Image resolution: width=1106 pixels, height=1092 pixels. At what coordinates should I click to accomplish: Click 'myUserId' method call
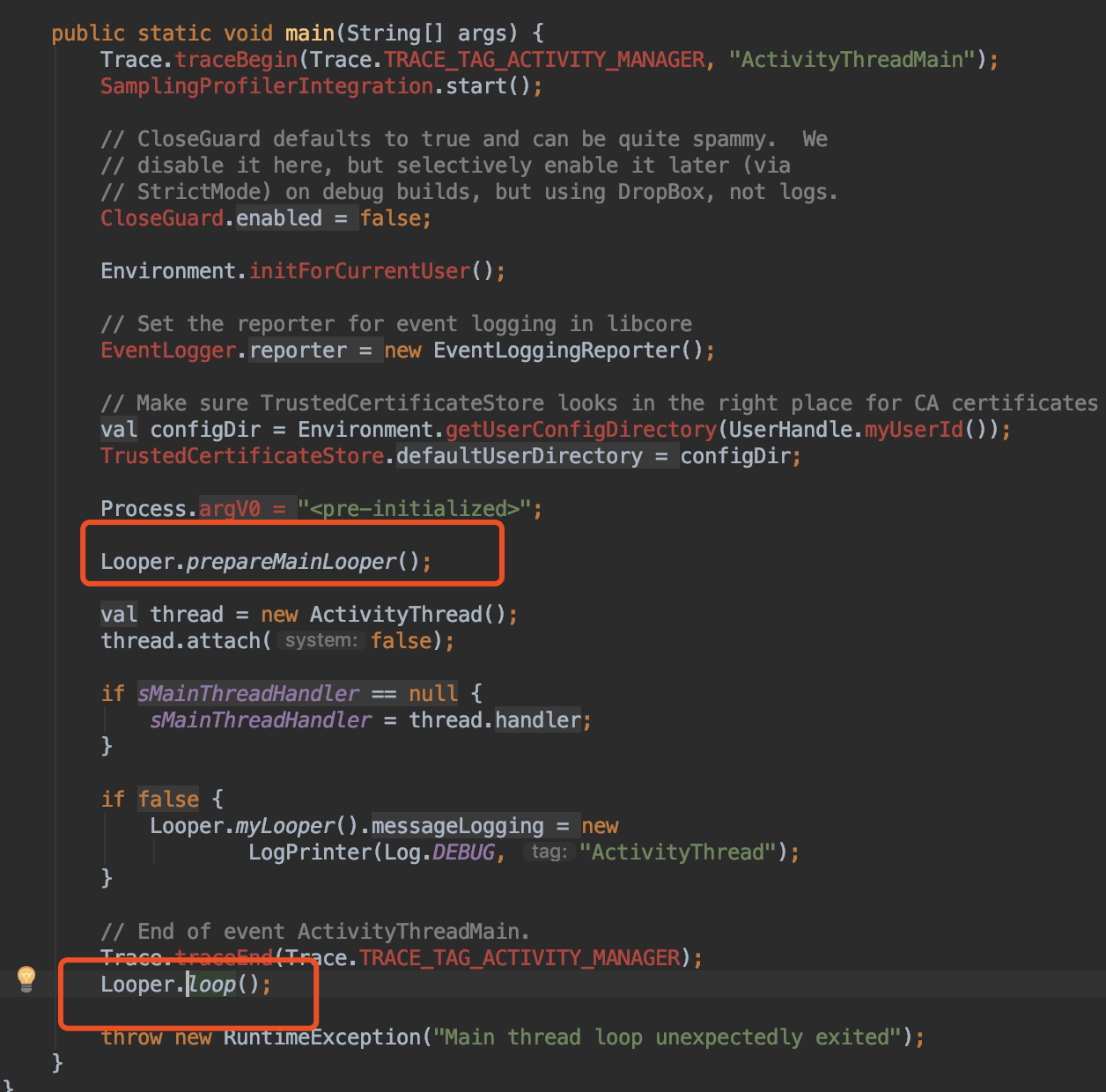(x=914, y=430)
